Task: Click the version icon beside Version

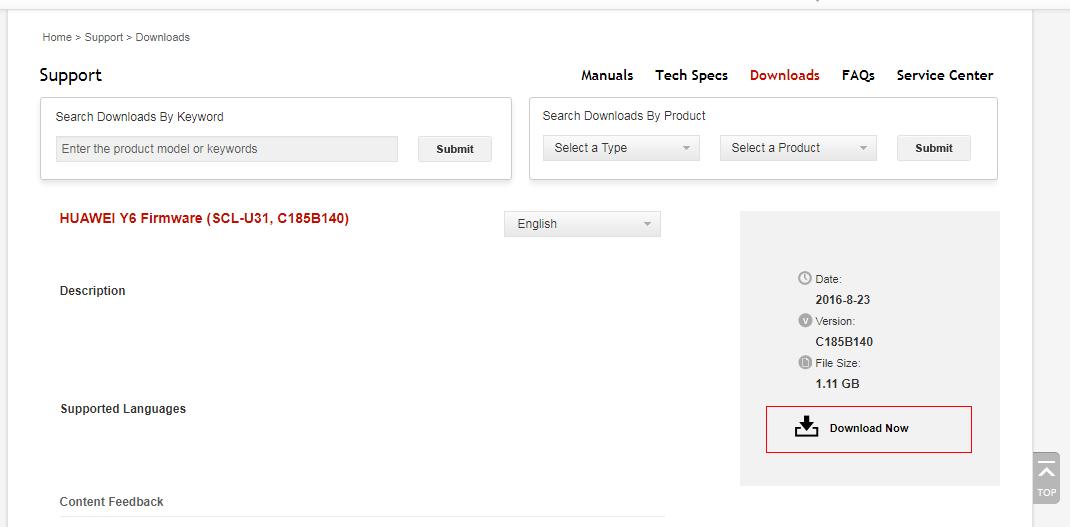Action: pos(805,320)
